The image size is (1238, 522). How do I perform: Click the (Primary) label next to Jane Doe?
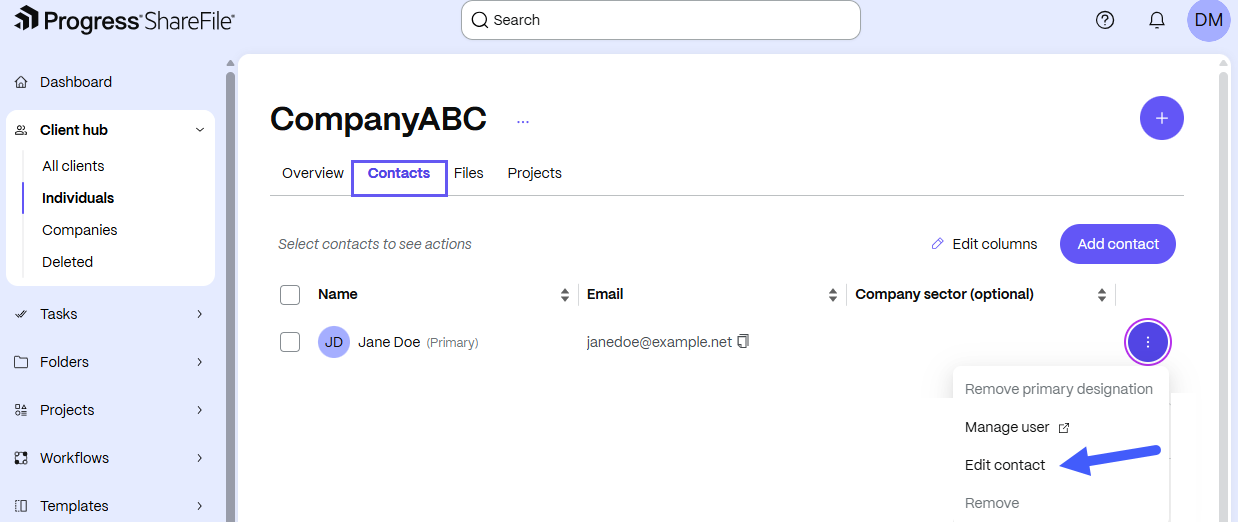click(x=452, y=343)
